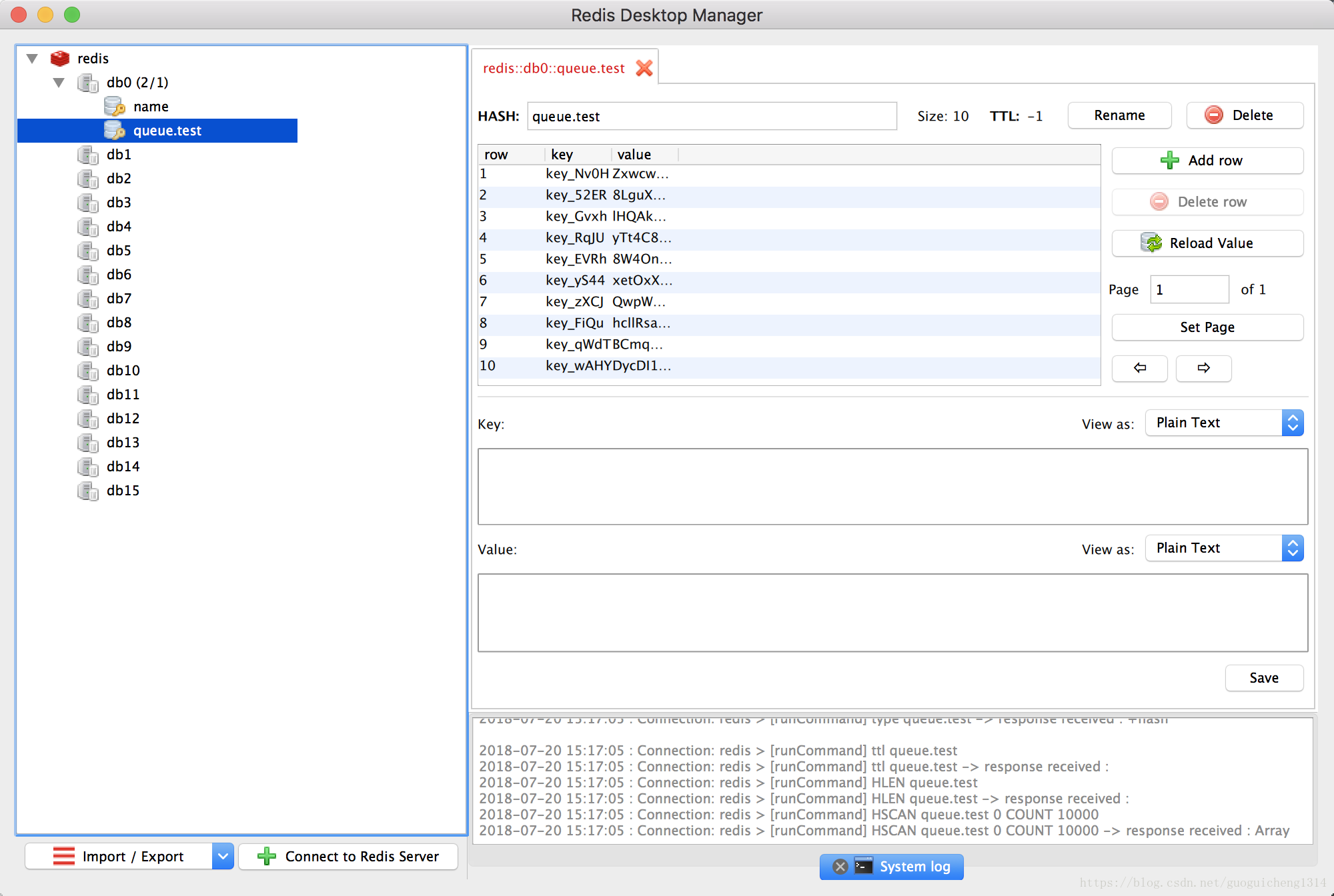1334x896 pixels.
Task: Click the 'key' column header
Action: pyautogui.click(x=578, y=155)
